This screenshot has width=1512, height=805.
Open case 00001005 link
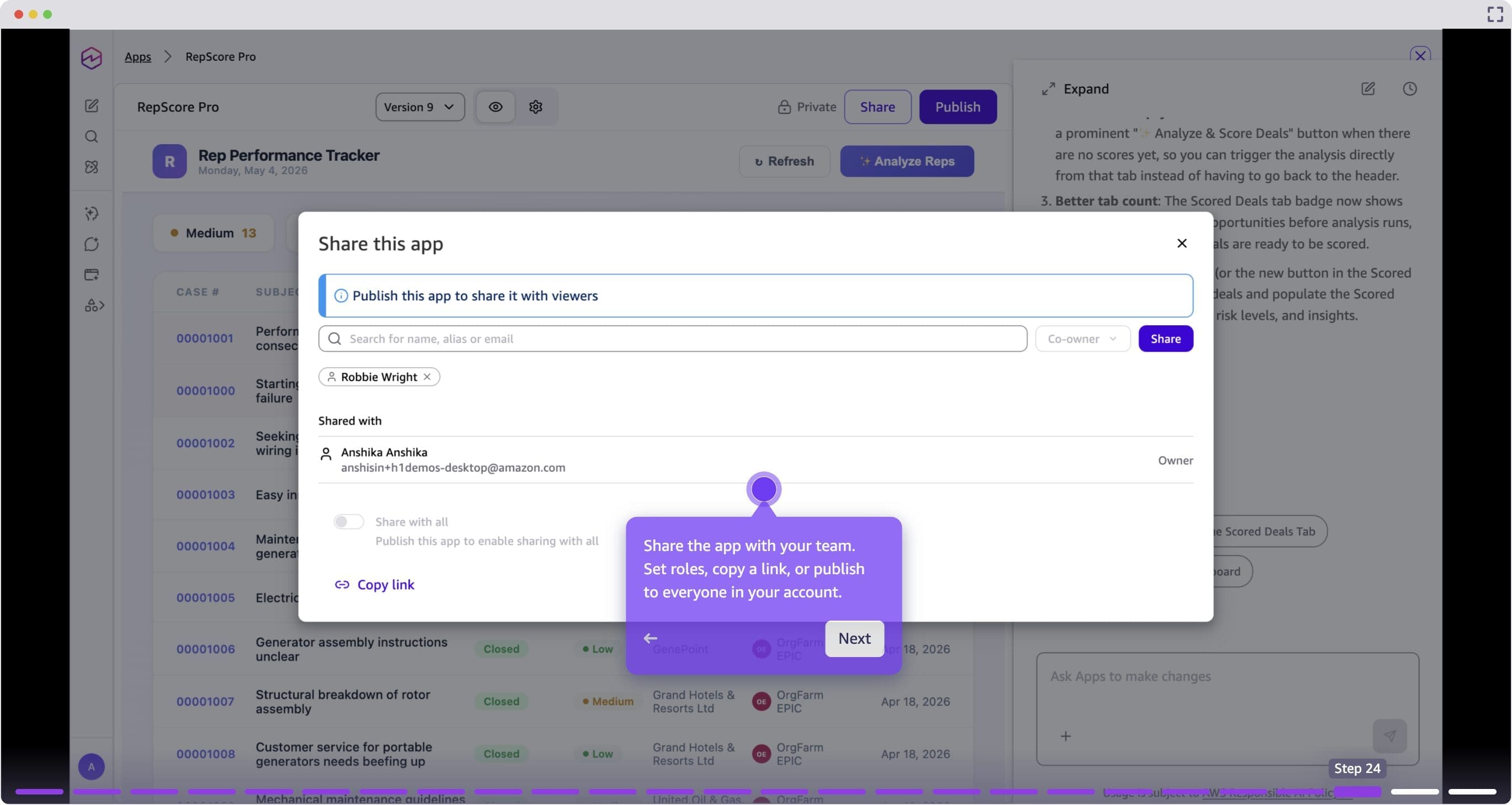(x=205, y=597)
